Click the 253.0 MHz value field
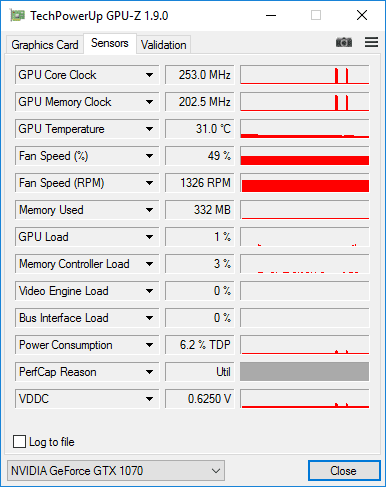The image size is (386, 487). pos(200,75)
